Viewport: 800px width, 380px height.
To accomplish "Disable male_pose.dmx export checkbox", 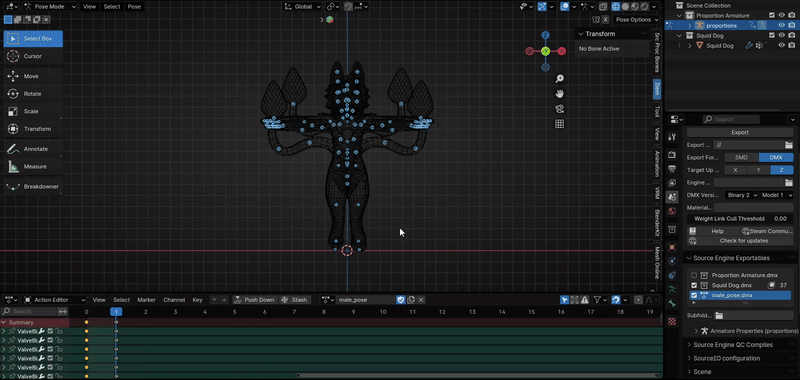I will [694, 295].
